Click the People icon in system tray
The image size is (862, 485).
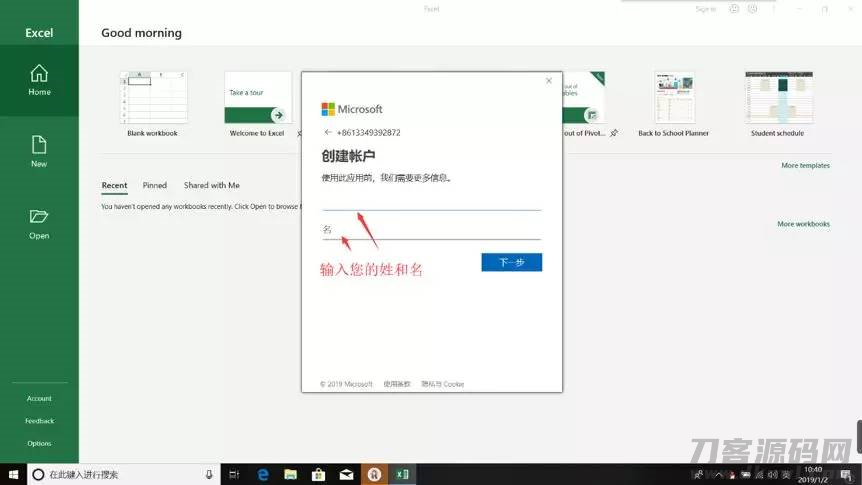coord(698,474)
